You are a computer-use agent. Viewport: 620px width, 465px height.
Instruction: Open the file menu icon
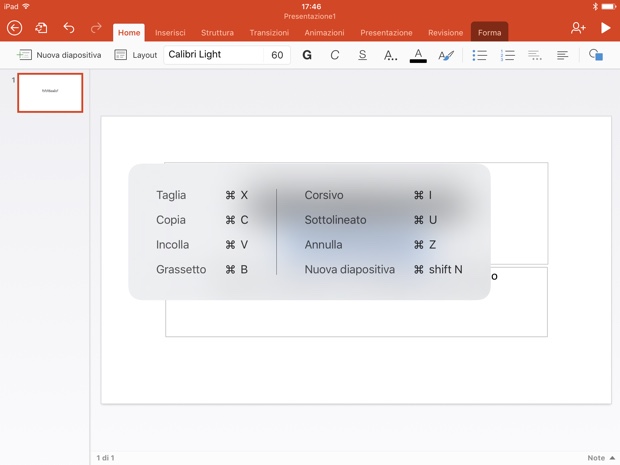tap(41, 28)
